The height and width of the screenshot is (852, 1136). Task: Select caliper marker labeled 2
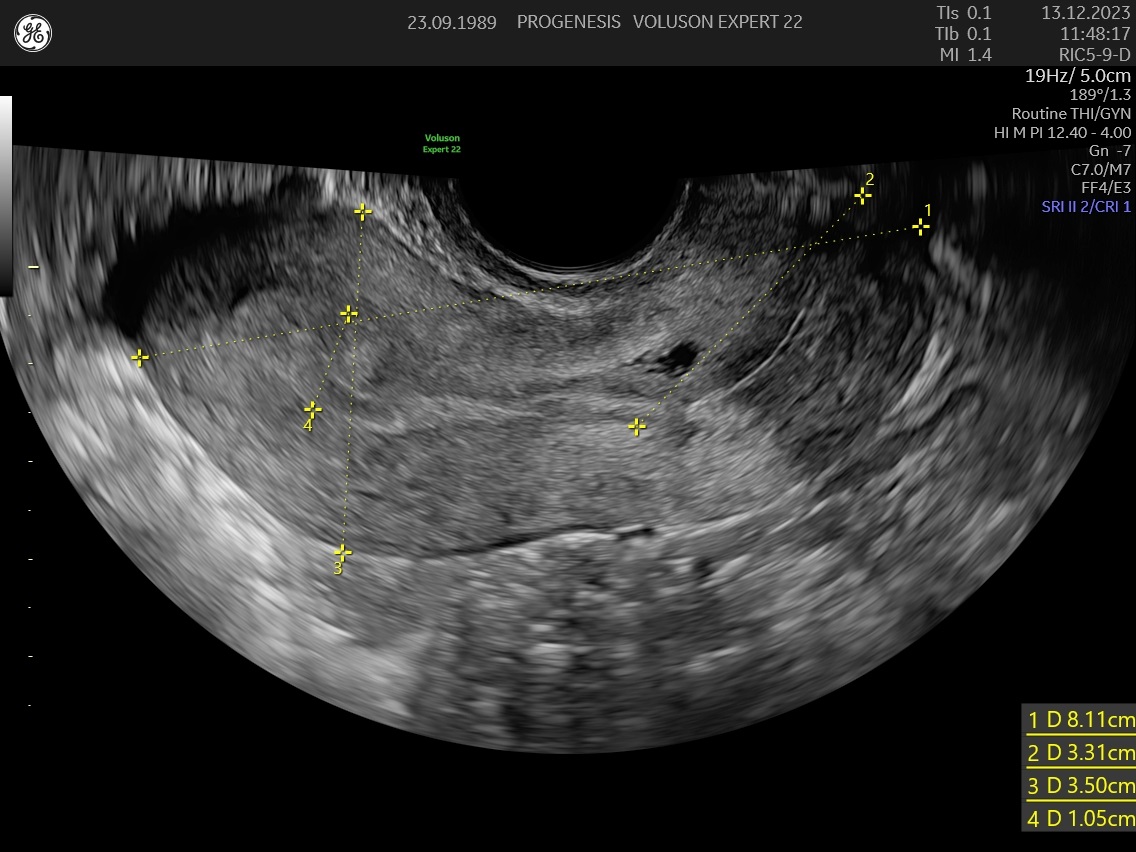coord(862,195)
